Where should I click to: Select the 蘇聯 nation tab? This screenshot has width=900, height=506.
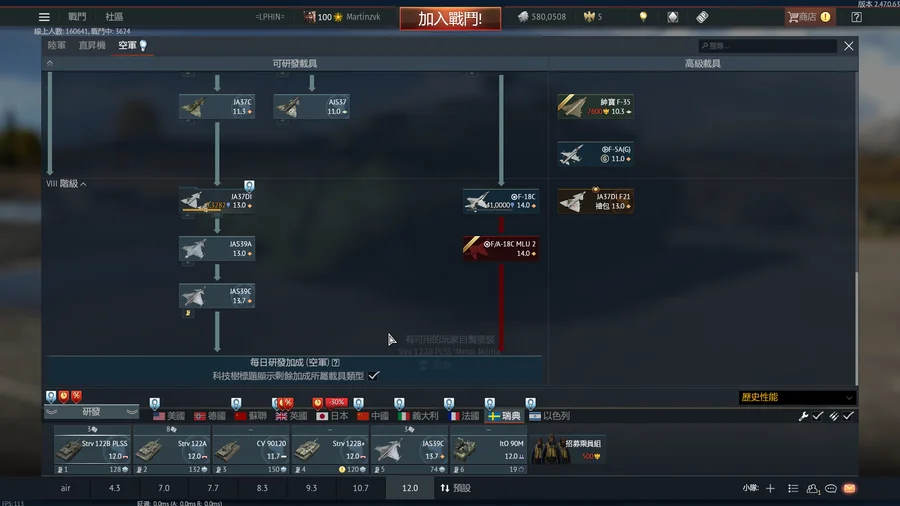tap(251, 416)
